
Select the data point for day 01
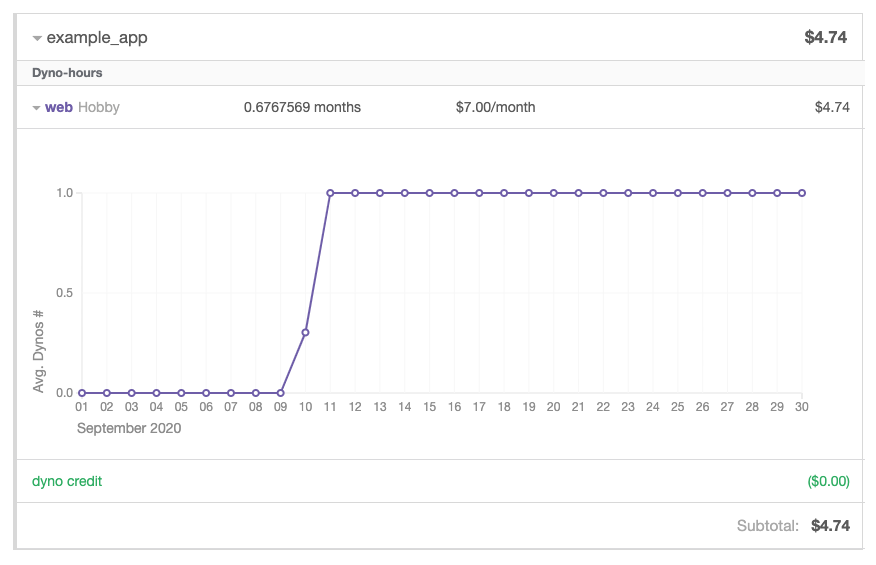[x=82, y=393]
